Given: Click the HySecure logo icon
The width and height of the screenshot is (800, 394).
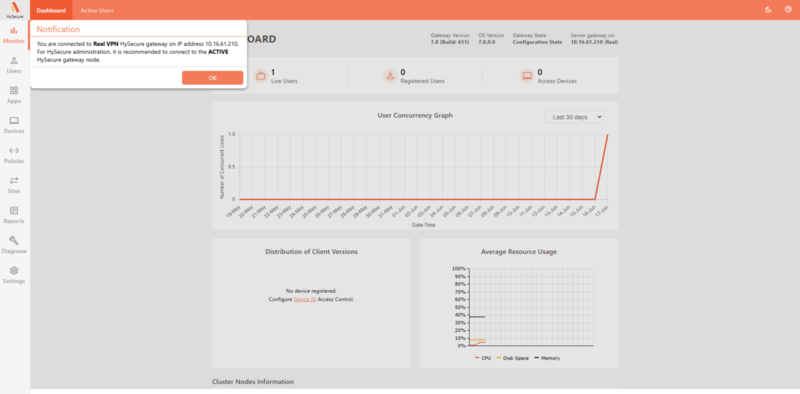Looking at the screenshot, I should pyautogui.click(x=15, y=8).
